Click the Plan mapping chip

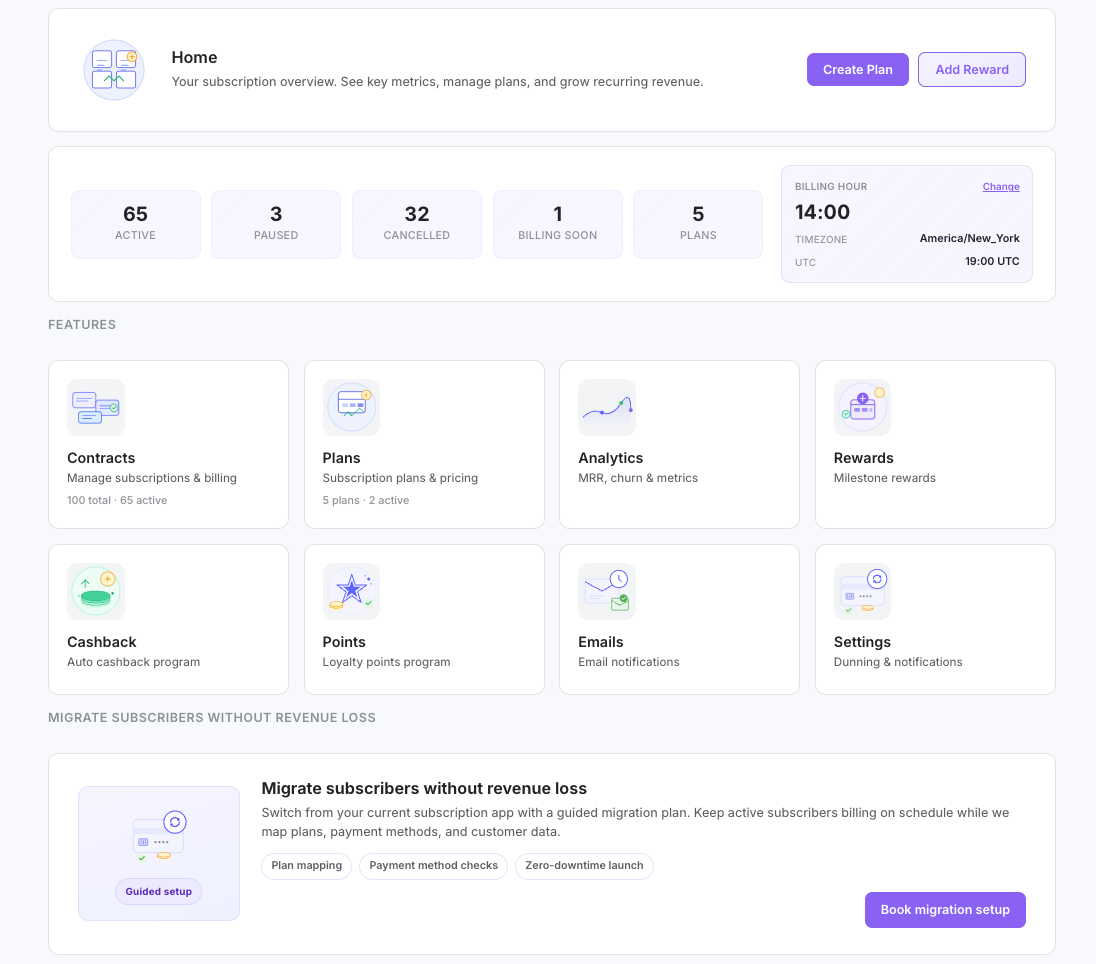307,865
